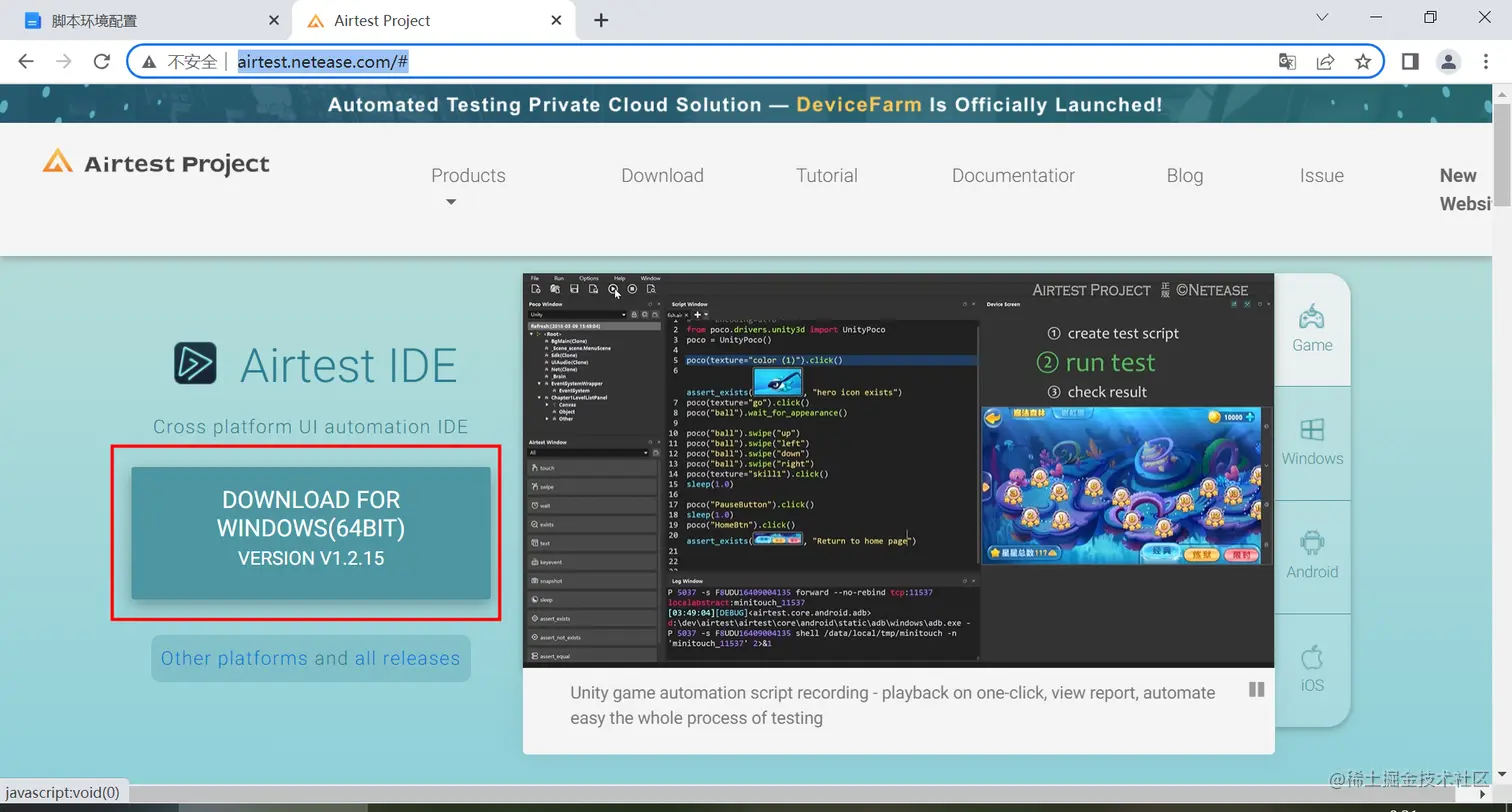Viewport: 1512px width, 812px height.
Task: Select the Airtest Project tab
Action: 434,20
